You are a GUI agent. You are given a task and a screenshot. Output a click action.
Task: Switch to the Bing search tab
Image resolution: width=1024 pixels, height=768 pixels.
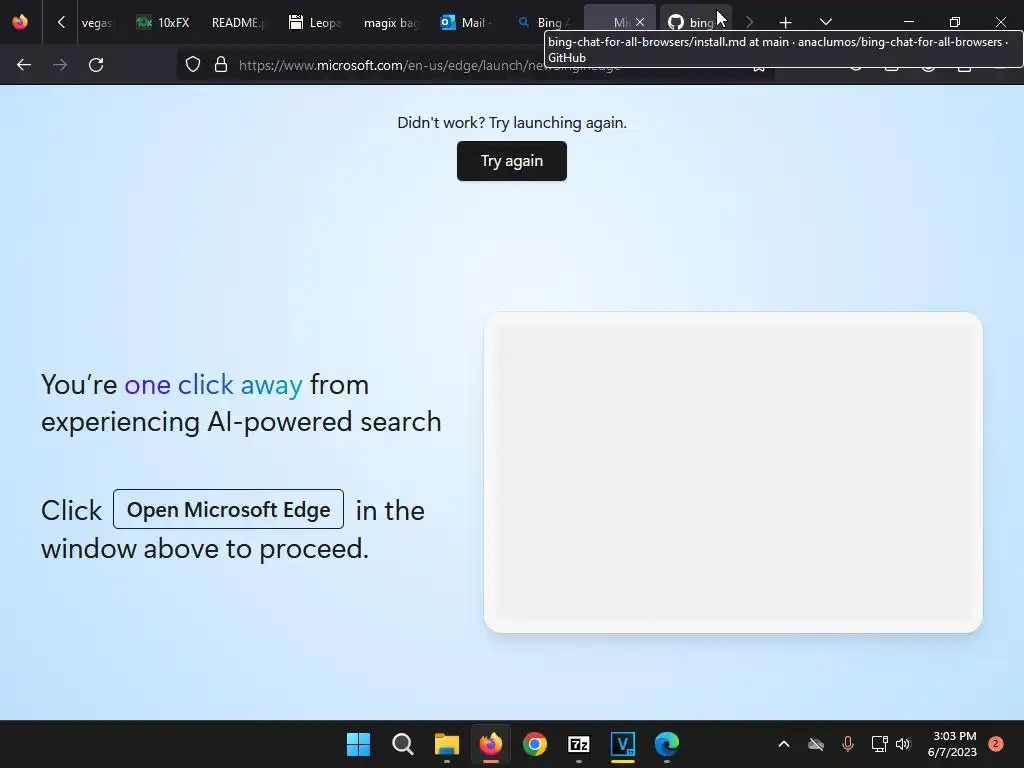point(543,22)
